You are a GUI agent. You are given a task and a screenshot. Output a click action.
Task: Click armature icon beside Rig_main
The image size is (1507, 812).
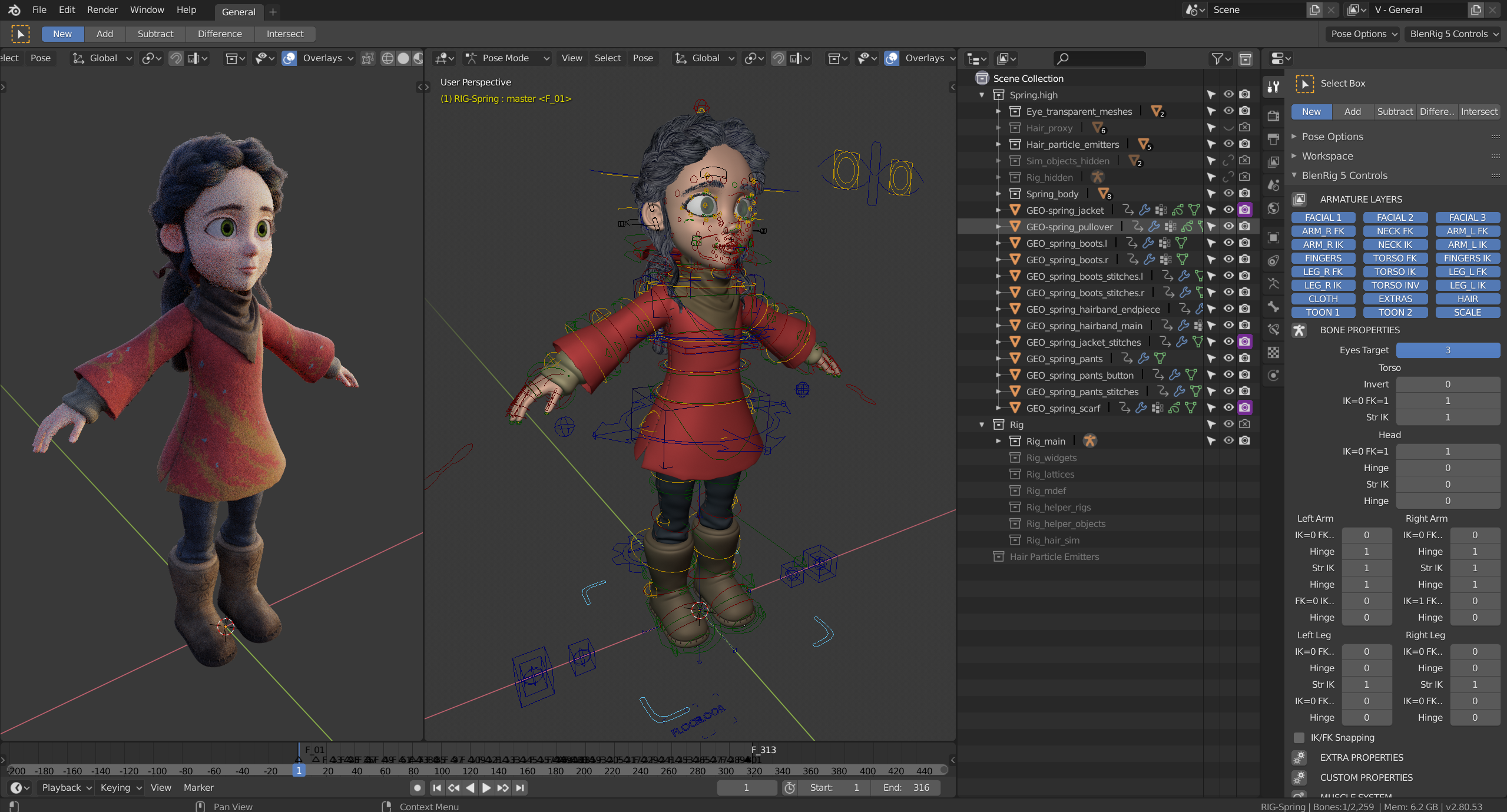click(x=1089, y=441)
